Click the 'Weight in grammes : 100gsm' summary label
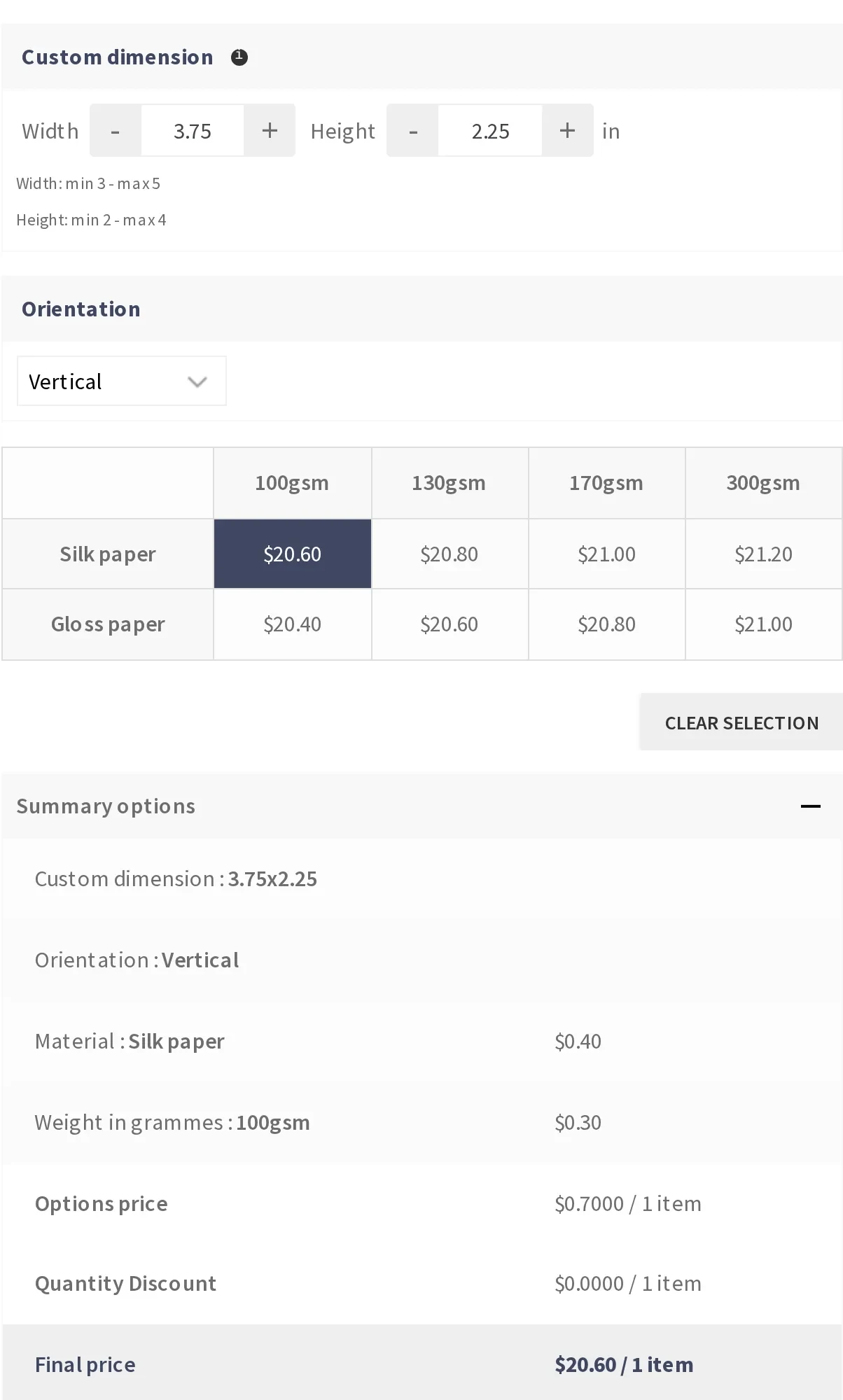 172,1123
